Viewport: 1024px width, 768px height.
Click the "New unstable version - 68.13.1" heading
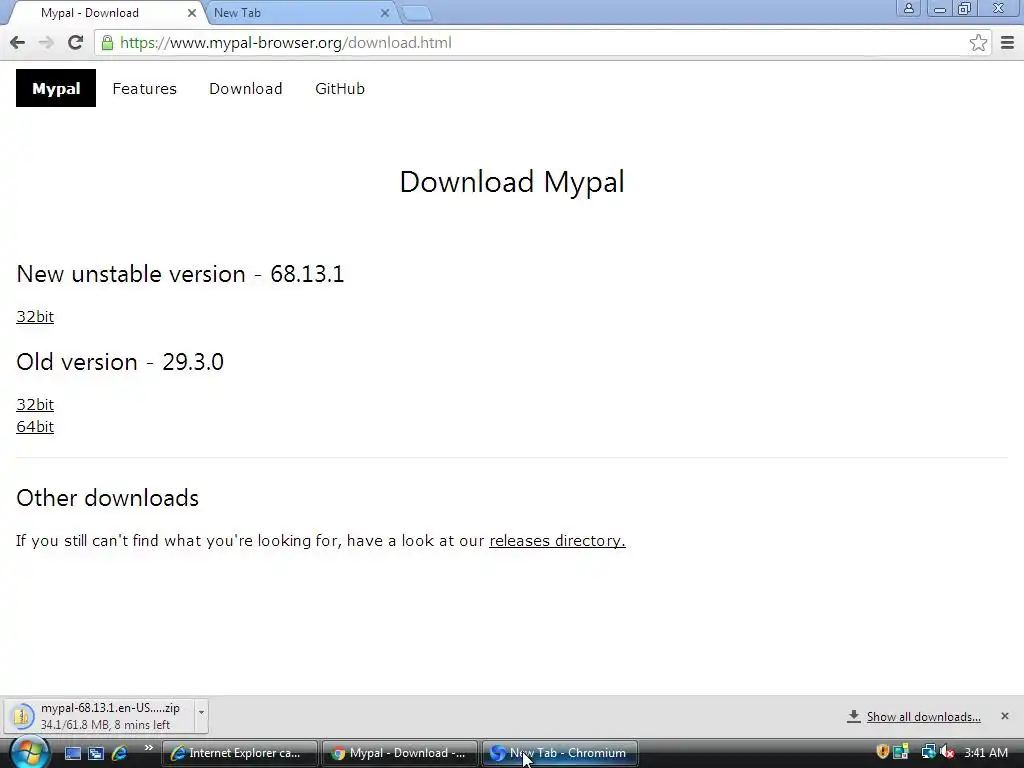tap(180, 274)
